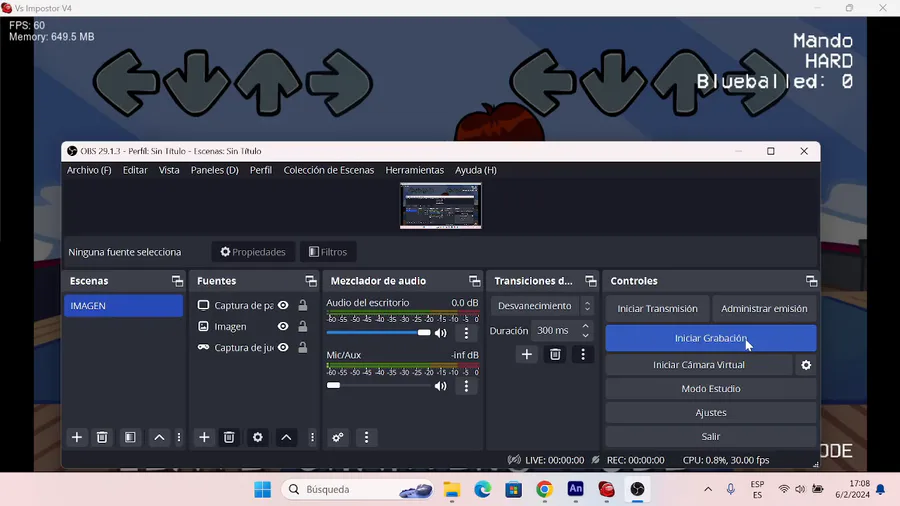Screen dimensions: 900x506
Task: Click the 300 ms duration field
Action: click(556, 330)
